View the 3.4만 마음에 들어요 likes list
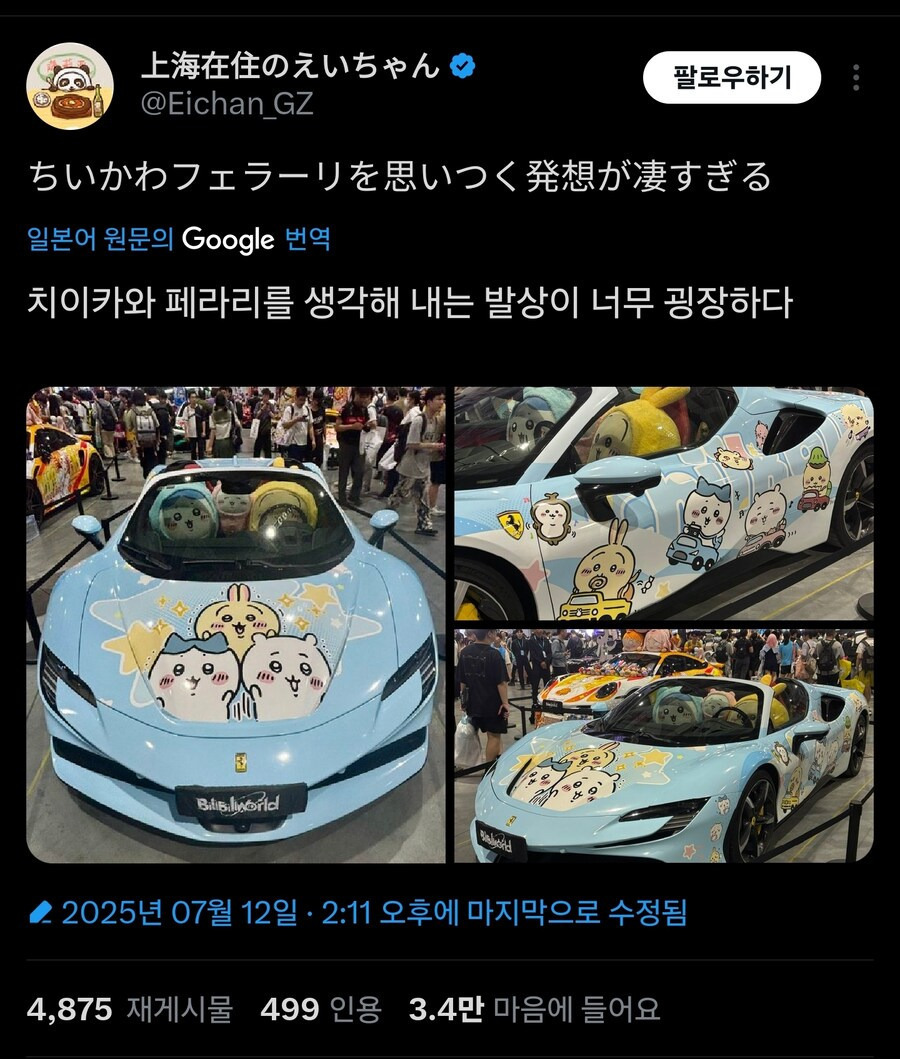 [534, 1010]
